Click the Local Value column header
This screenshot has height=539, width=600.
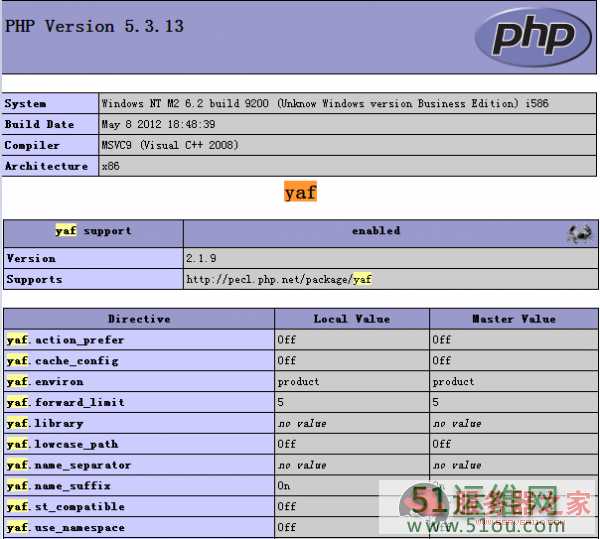point(352,319)
